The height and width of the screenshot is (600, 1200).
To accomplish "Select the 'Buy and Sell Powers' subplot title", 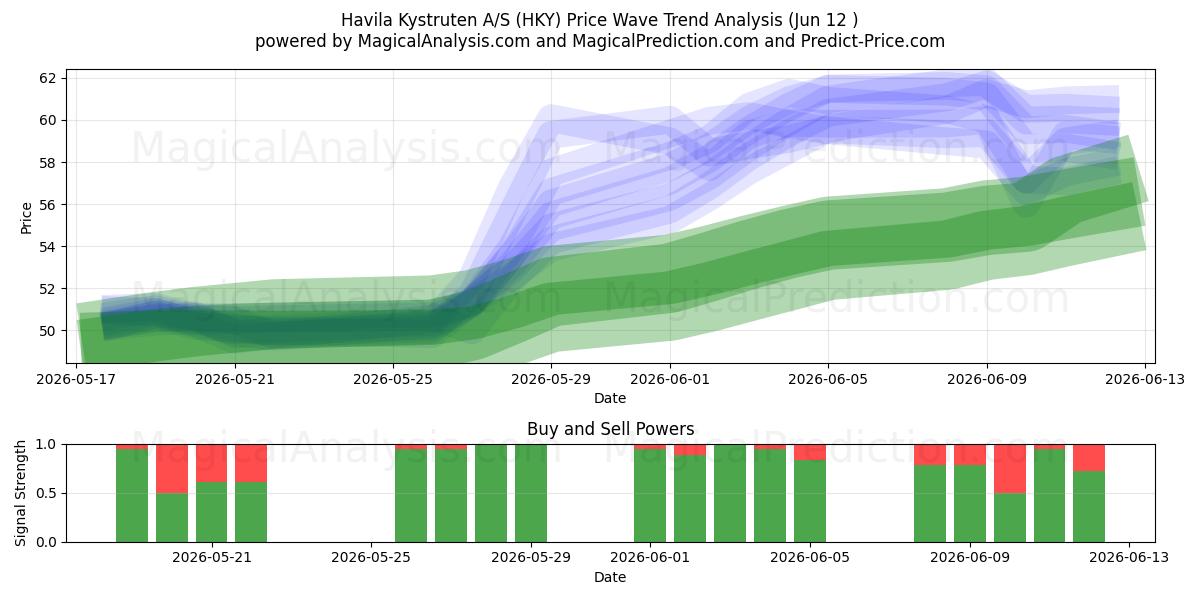I will coord(610,429).
